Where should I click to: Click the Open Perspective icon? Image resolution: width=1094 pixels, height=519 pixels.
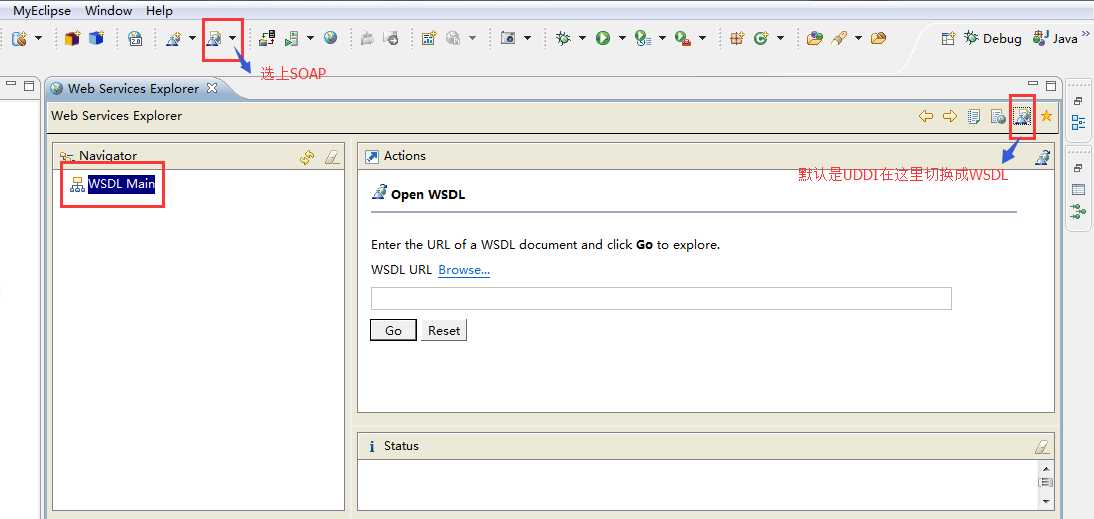pos(947,38)
